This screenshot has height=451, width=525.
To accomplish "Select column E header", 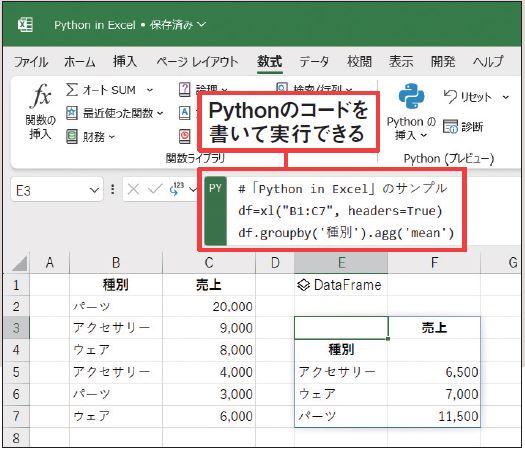I will (x=341, y=263).
